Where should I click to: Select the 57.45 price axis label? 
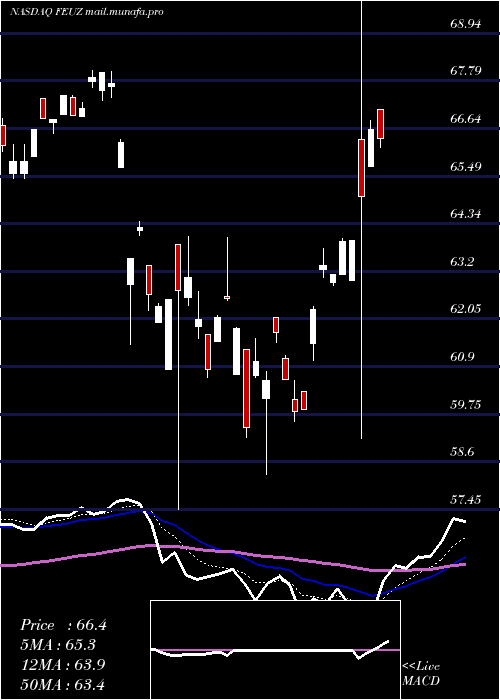466,499
